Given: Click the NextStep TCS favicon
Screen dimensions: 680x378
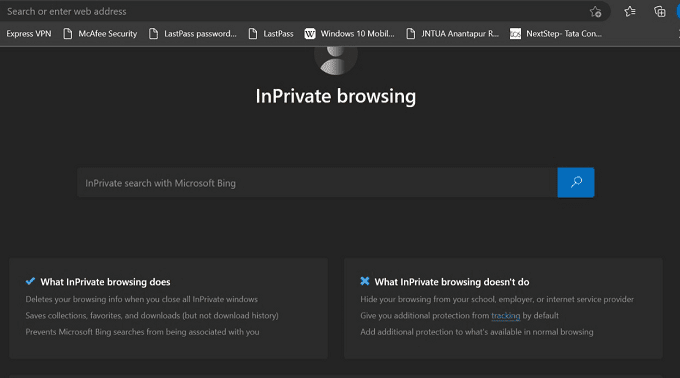Looking at the screenshot, I should pos(515,33).
